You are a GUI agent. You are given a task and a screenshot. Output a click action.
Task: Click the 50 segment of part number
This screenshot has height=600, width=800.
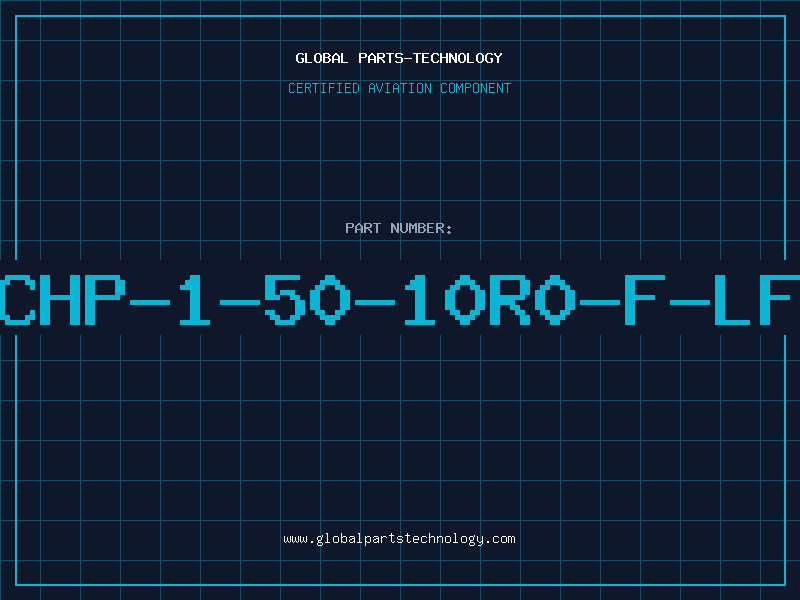[x=307, y=300]
